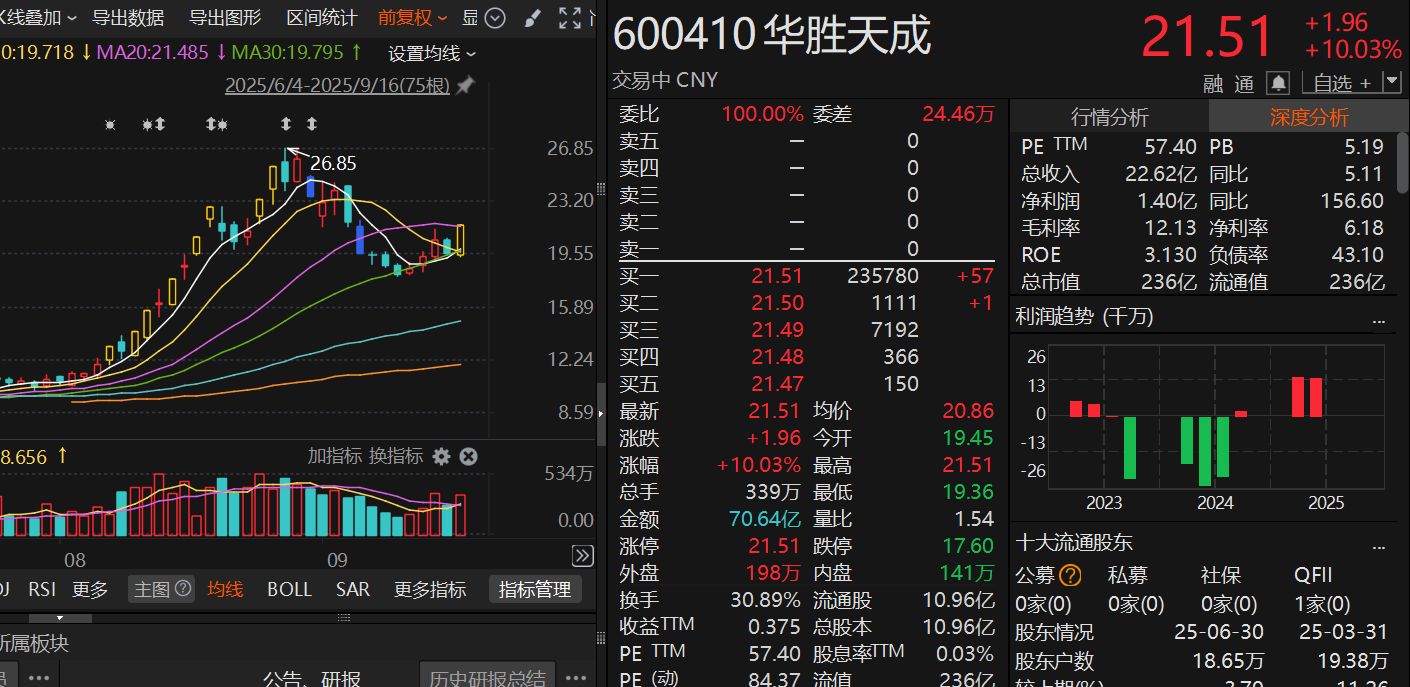Click the pin icon beside the date range
This screenshot has height=687, width=1410.
pyautogui.click(x=465, y=86)
